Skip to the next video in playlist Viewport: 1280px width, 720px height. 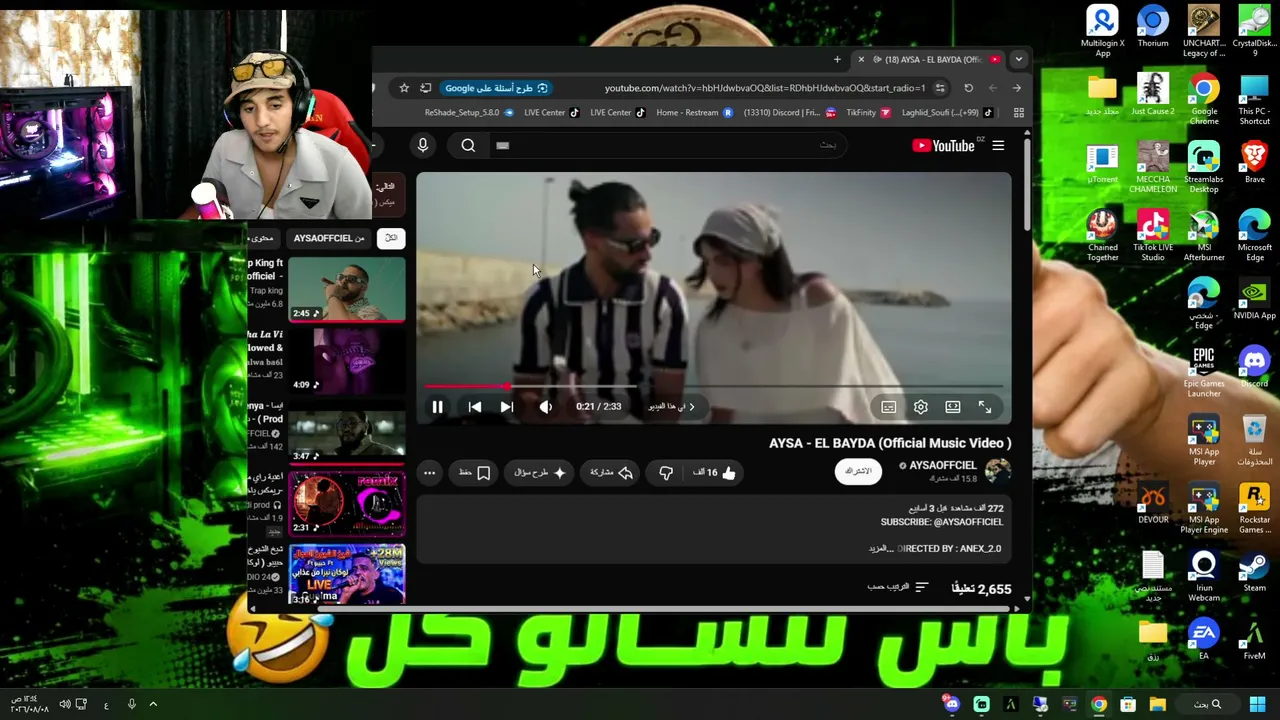(x=507, y=407)
